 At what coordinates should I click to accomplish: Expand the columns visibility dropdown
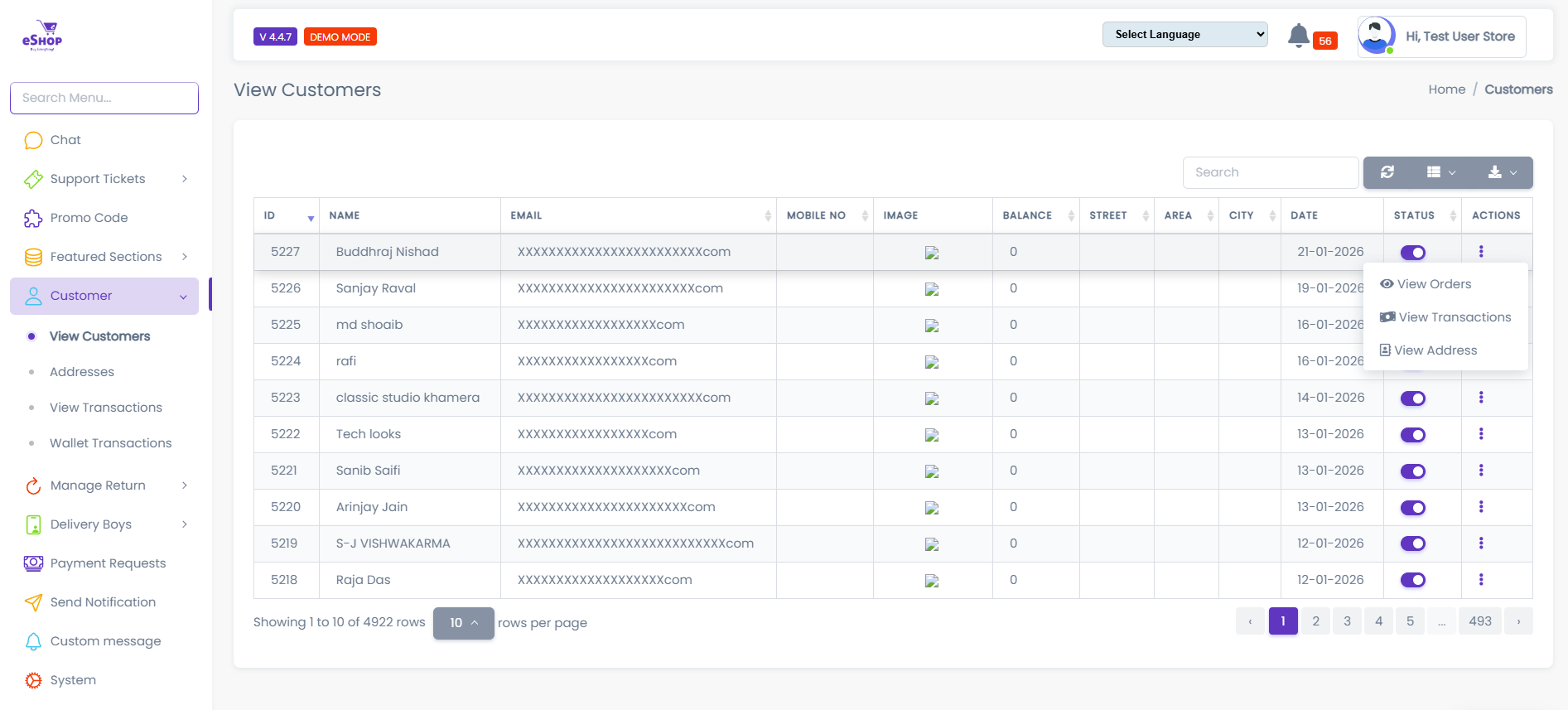1440,172
